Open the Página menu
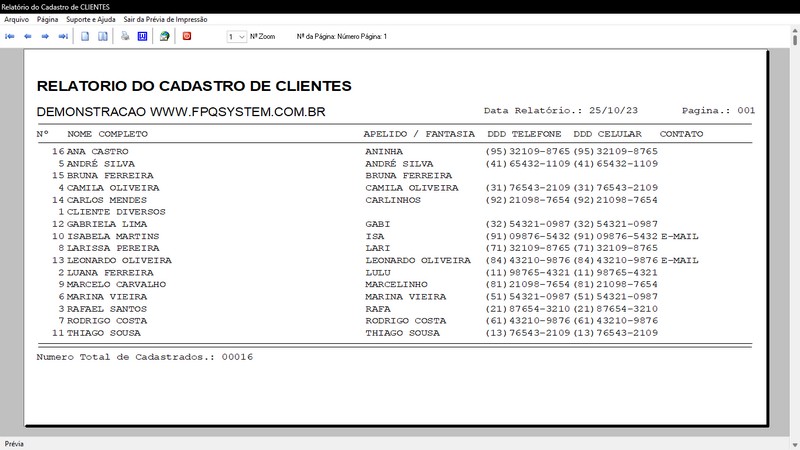Screen dimensions: 800x450 click(x=47, y=19)
